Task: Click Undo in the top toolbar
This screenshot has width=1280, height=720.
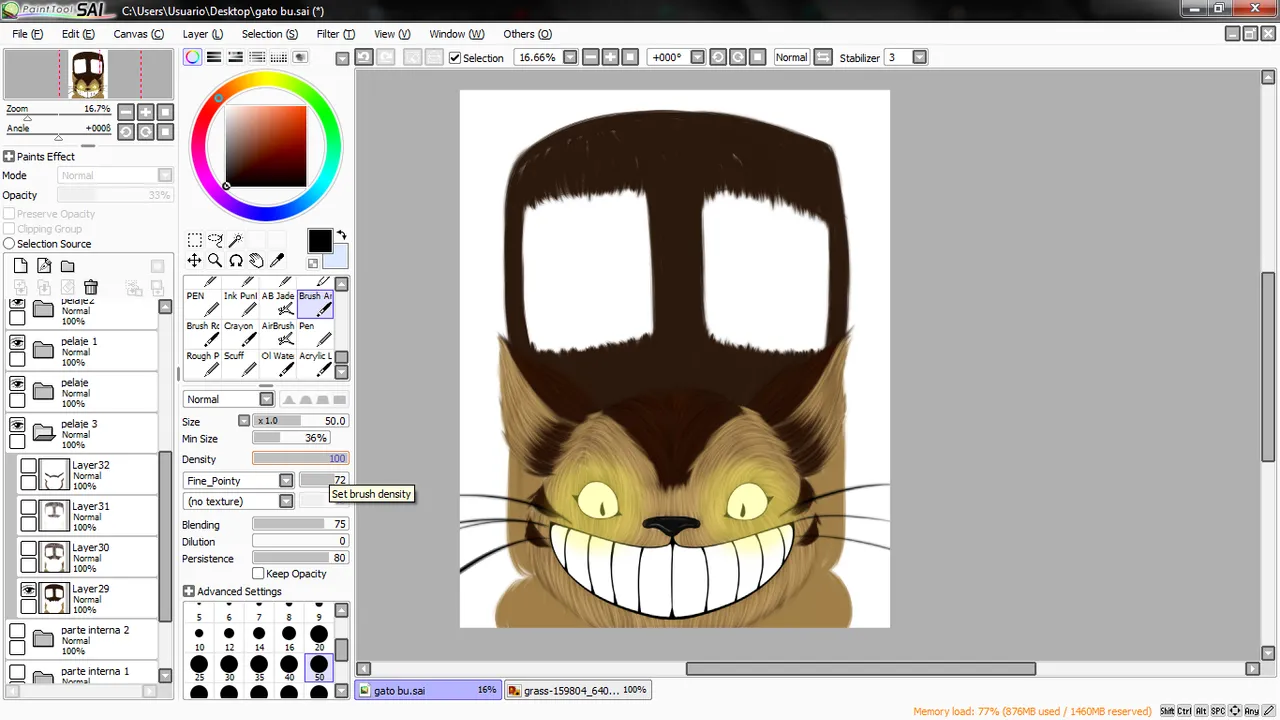Action: pos(364,57)
